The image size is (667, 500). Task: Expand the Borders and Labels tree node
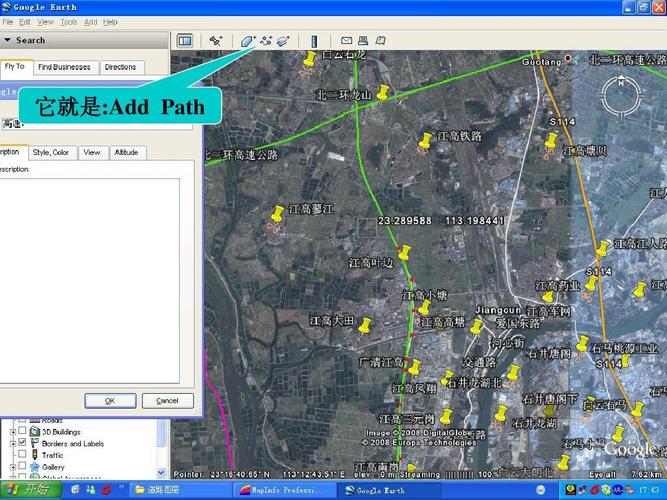click(13, 443)
